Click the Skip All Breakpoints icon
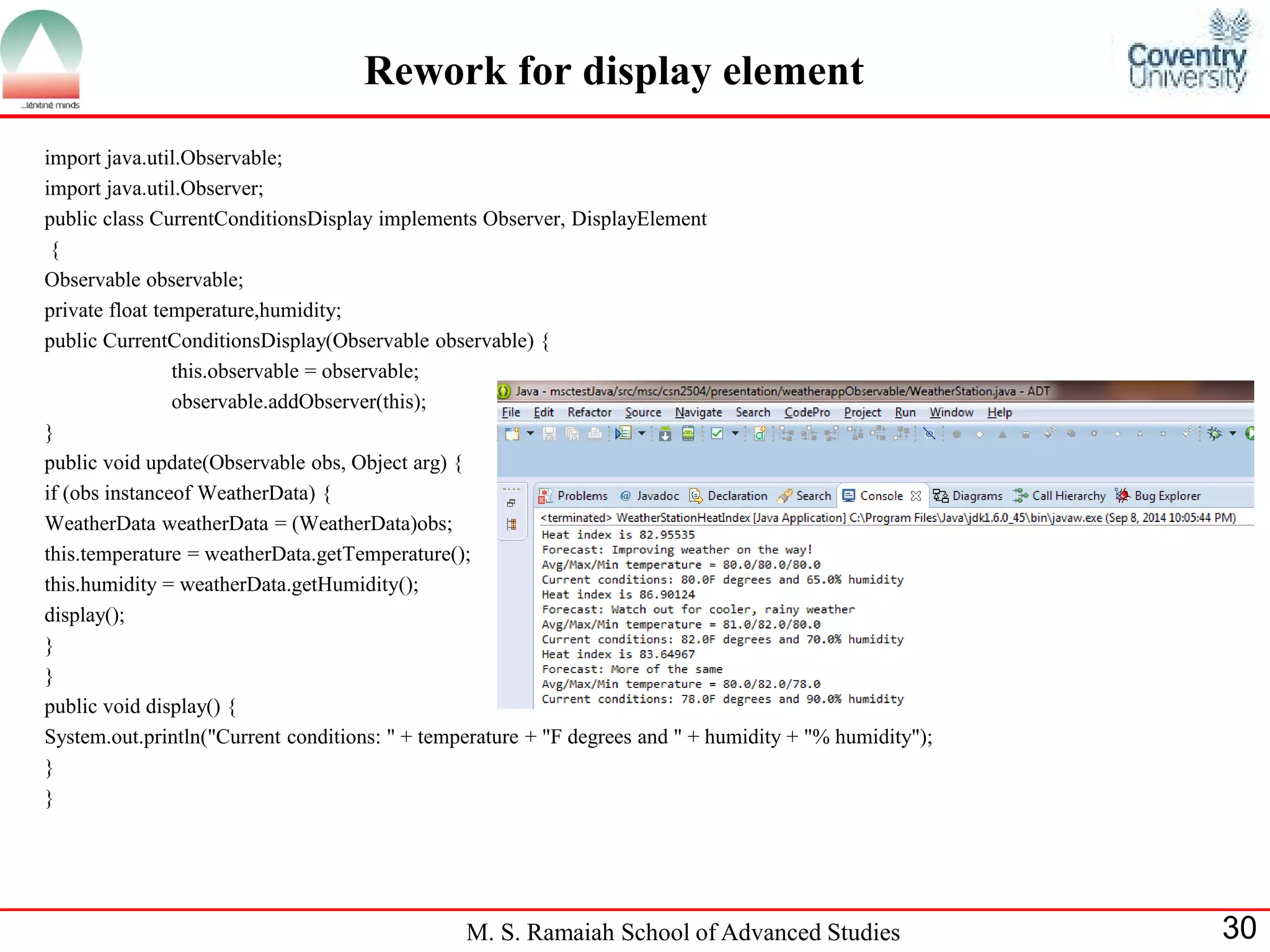 click(929, 434)
